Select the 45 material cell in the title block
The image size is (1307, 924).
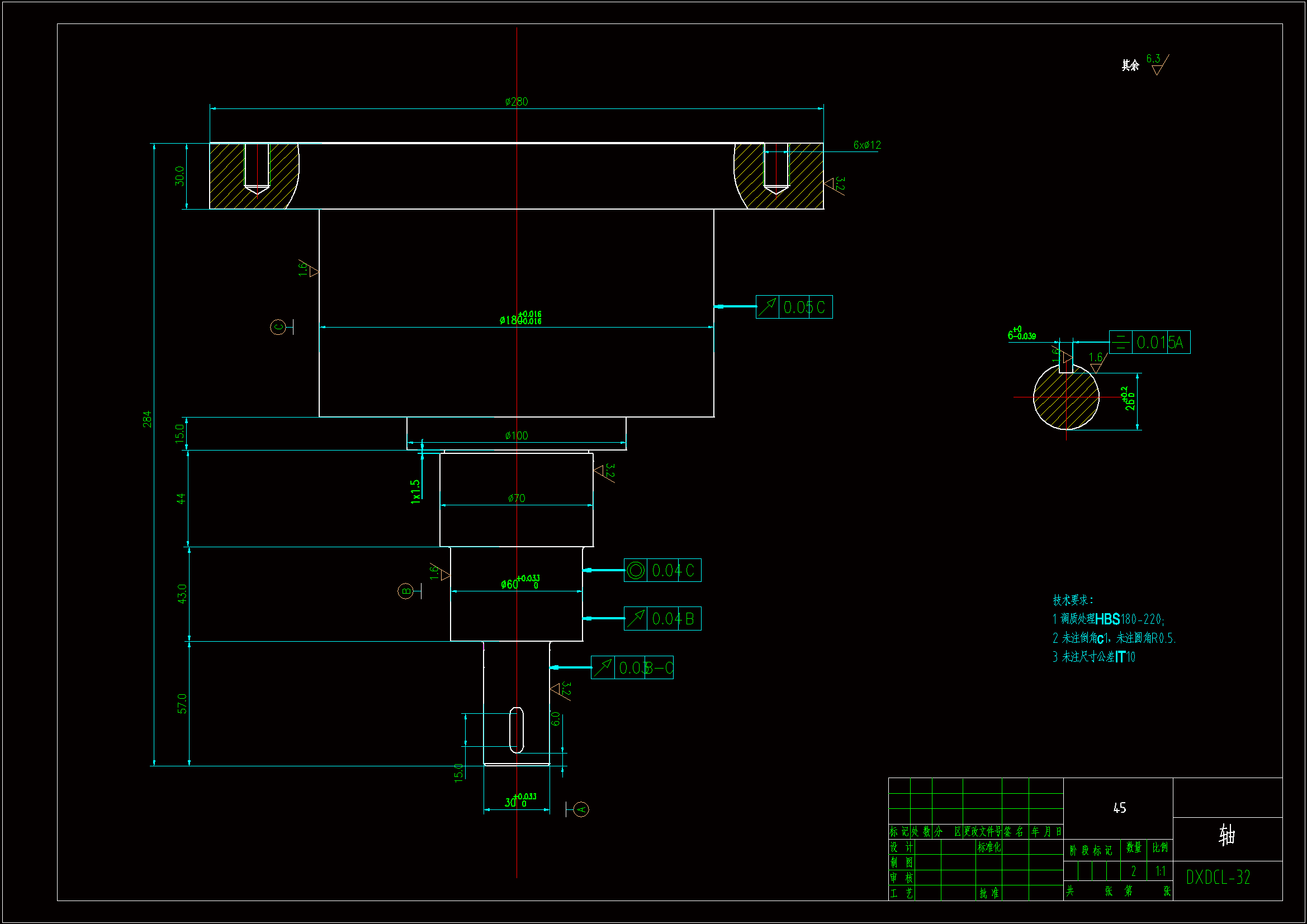(x=1119, y=808)
